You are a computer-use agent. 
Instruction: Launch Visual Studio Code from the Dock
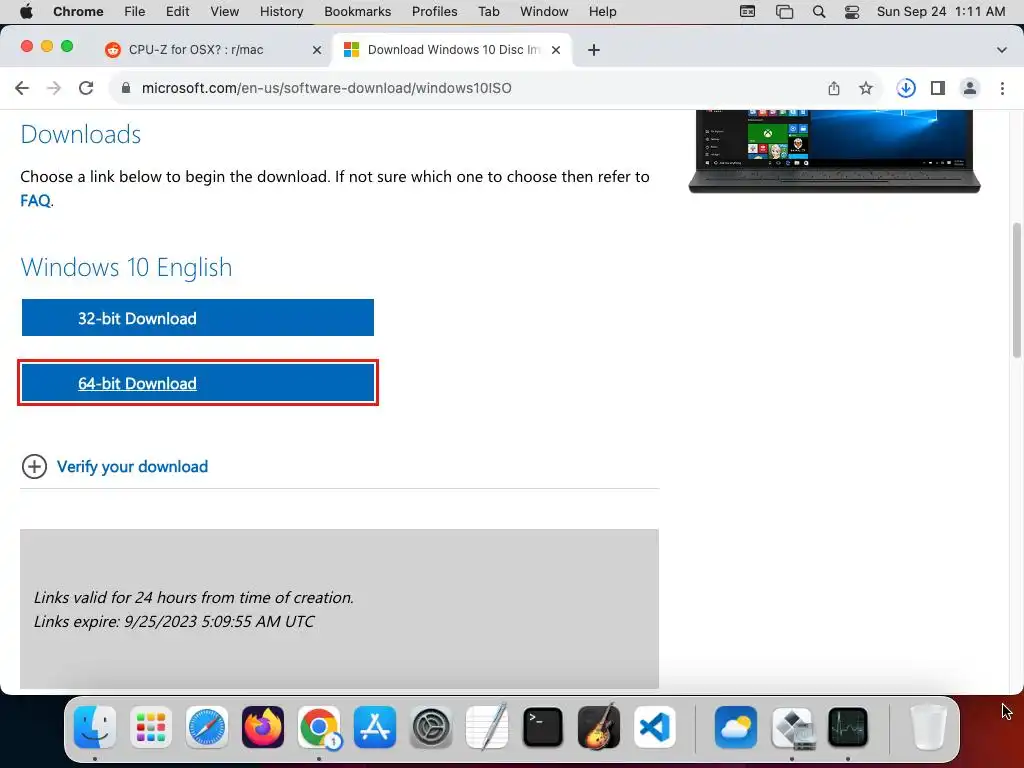[655, 727]
